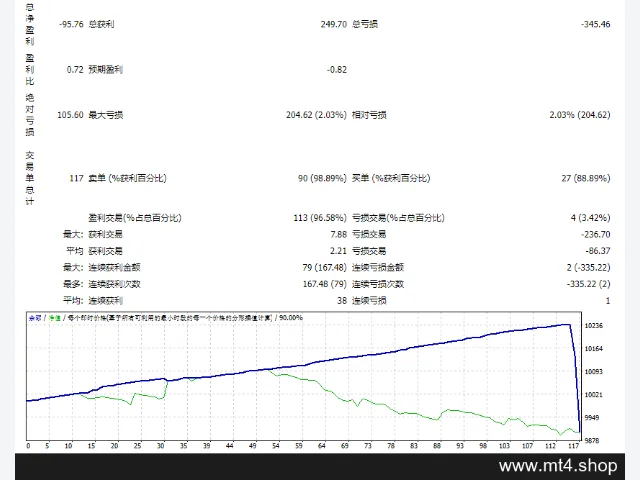640x480 pixels.
Task: Click the largest loss trade value -236.70
Action: [x=596, y=234]
